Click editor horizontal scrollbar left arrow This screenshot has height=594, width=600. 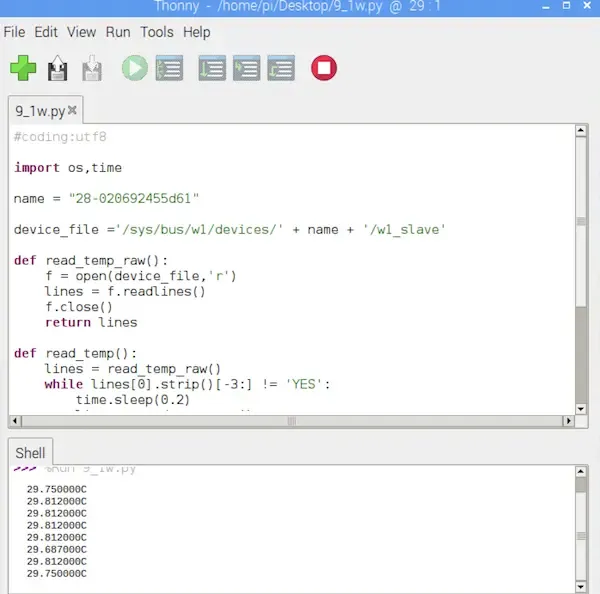(15, 421)
